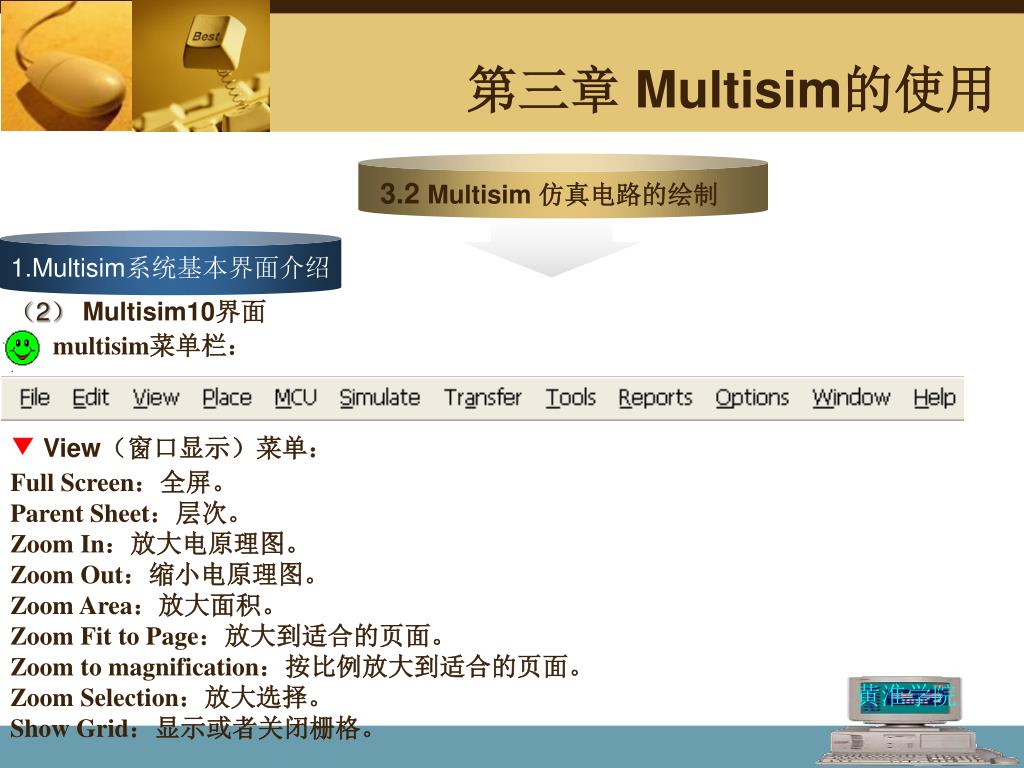Open the Tools menu
The width and height of the screenshot is (1024, 768).
571,397
